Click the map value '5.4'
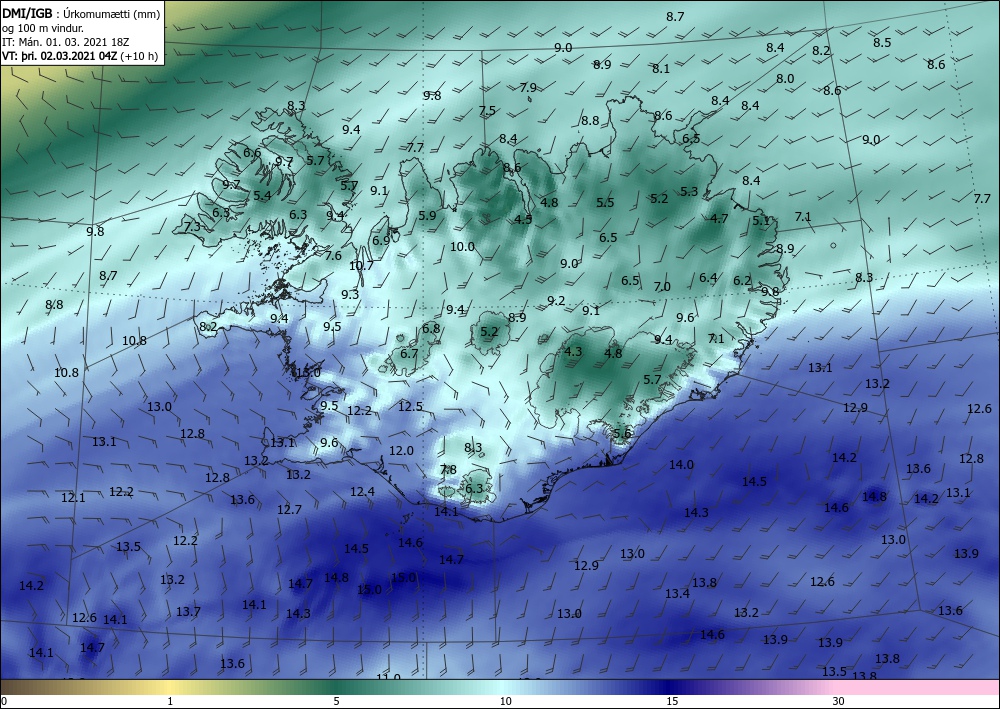1000x709 pixels. click(x=262, y=196)
